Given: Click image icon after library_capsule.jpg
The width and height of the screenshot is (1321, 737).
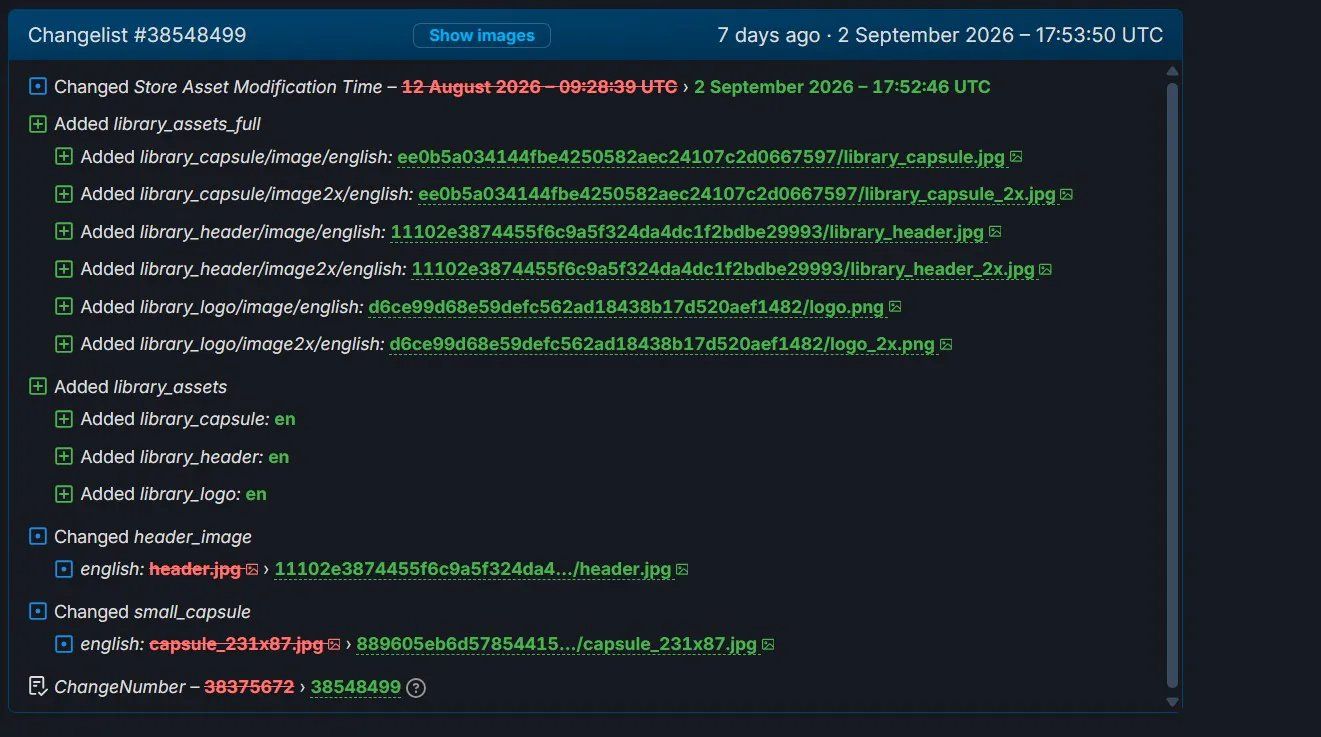Looking at the screenshot, I should tap(1016, 157).
